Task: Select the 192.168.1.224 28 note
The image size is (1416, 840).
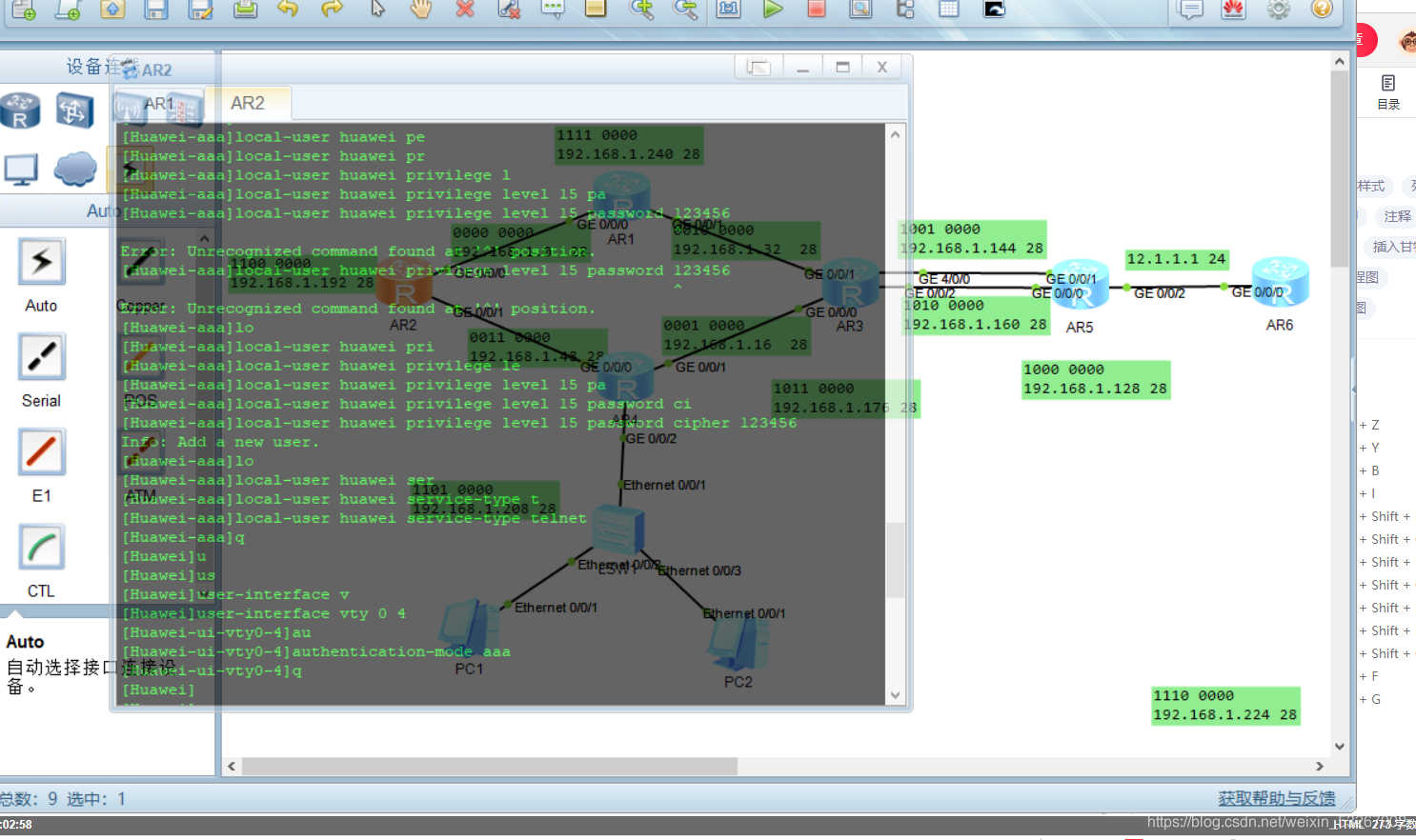Action: click(1225, 706)
